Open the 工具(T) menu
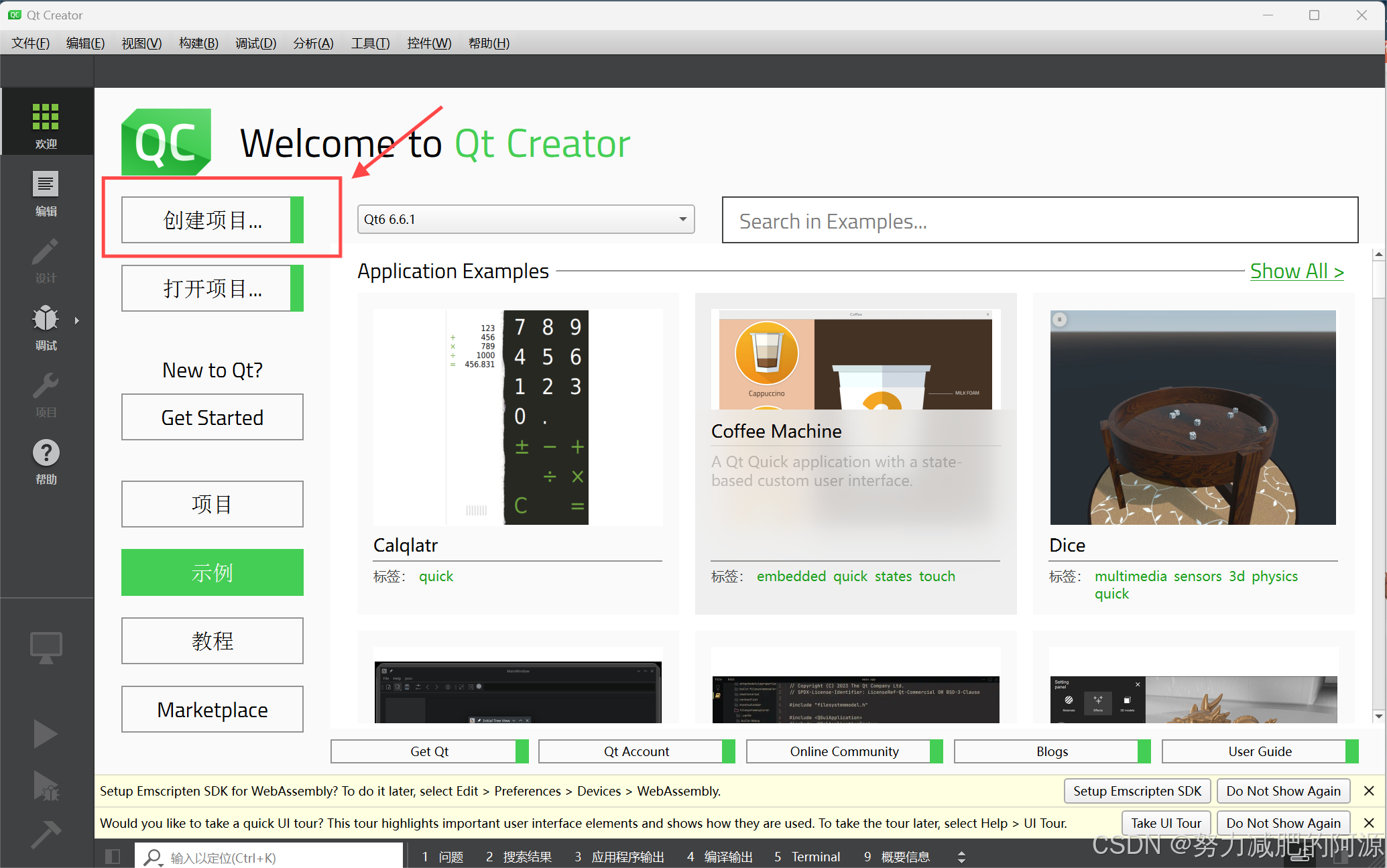This screenshot has height=868, width=1387. click(x=370, y=43)
